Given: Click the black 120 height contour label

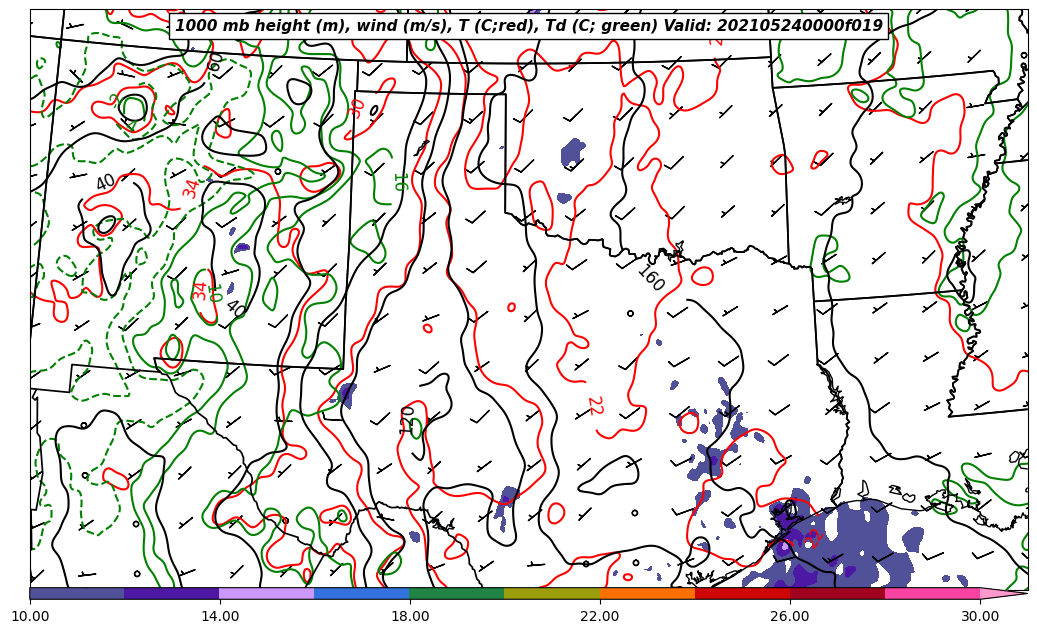Looking at the screenshot, I should pyautogui.click(x=407, y=419).
